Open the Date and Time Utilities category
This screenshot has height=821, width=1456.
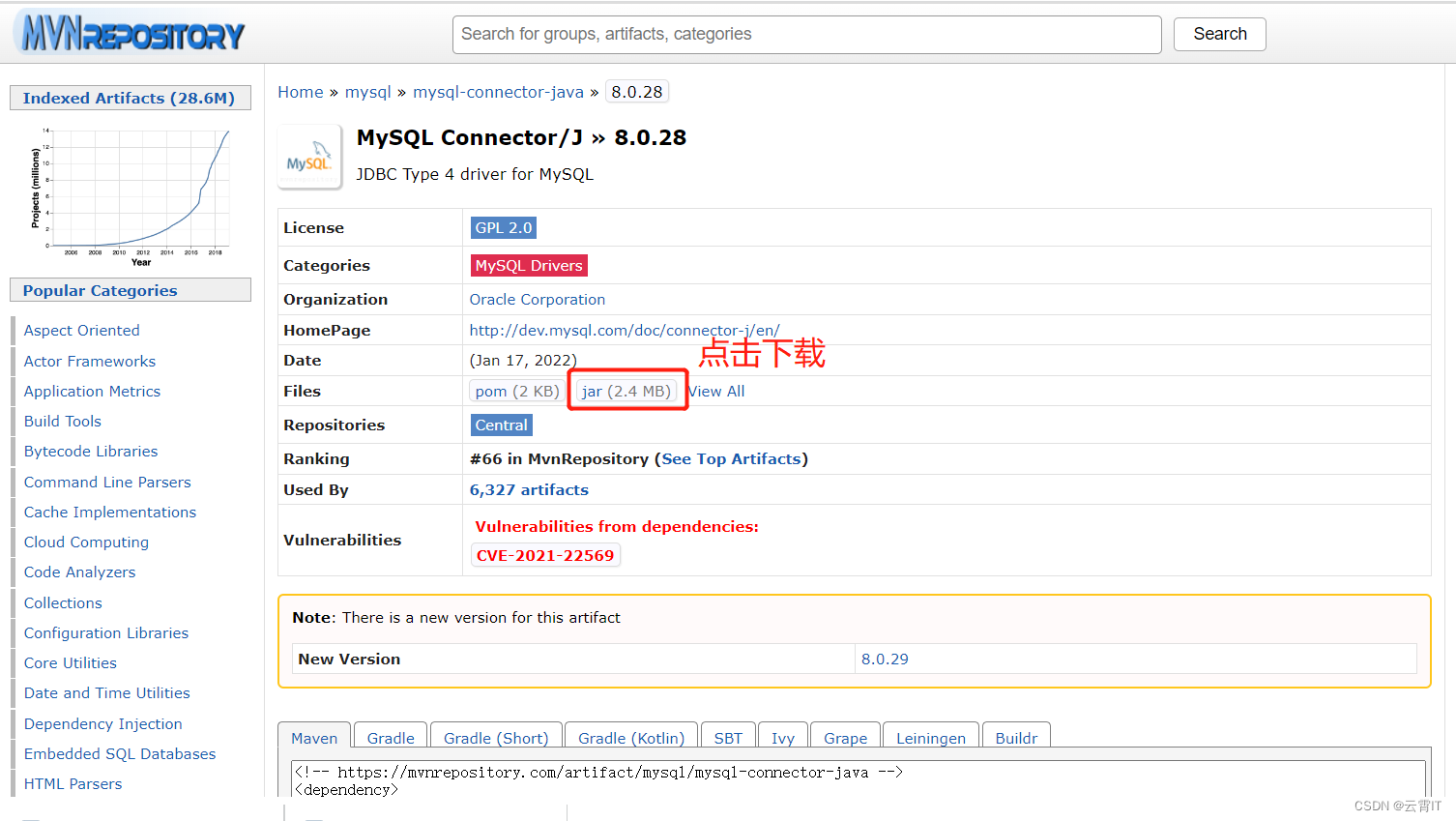[107, 693]
